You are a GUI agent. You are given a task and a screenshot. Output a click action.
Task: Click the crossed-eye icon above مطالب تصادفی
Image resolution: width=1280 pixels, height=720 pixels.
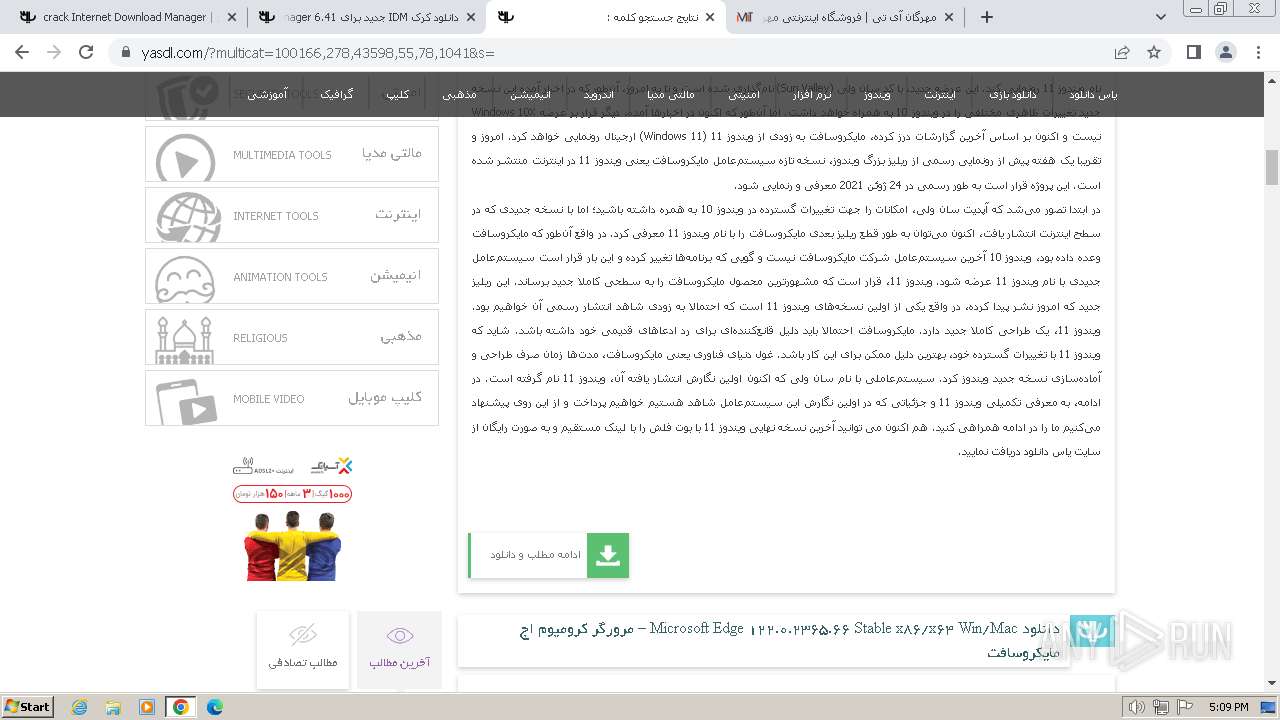303,635
